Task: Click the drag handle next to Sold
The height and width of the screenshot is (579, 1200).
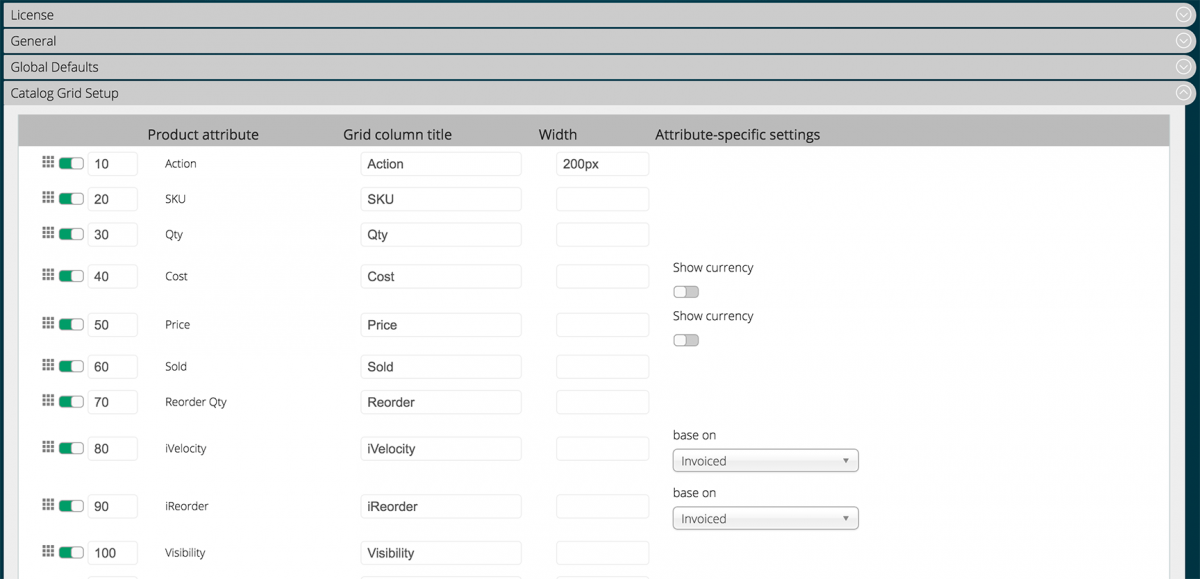Action: click(x=48, y=365)
